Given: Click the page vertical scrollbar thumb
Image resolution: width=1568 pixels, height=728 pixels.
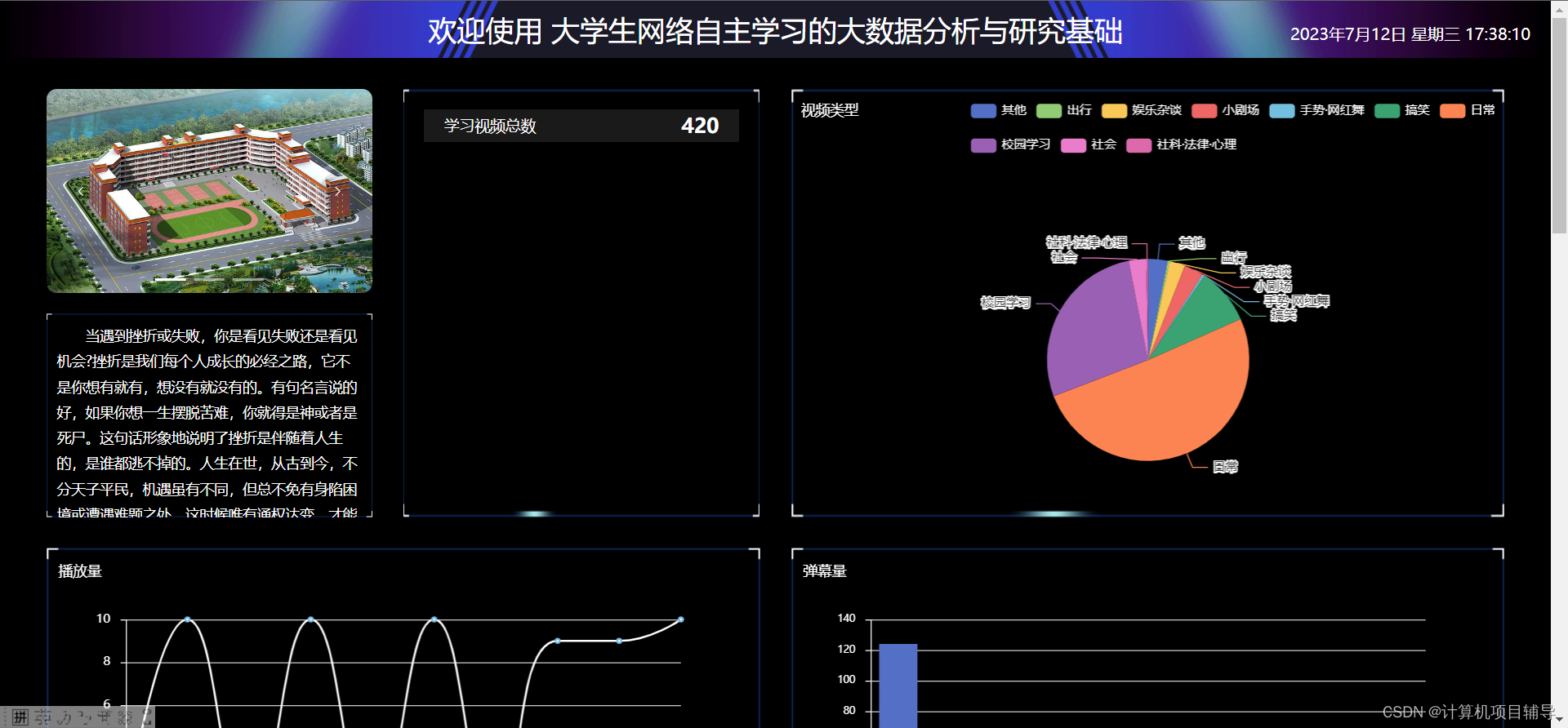Looking at the screenshot, I should pyautogui.click(x=1559, y=127).
